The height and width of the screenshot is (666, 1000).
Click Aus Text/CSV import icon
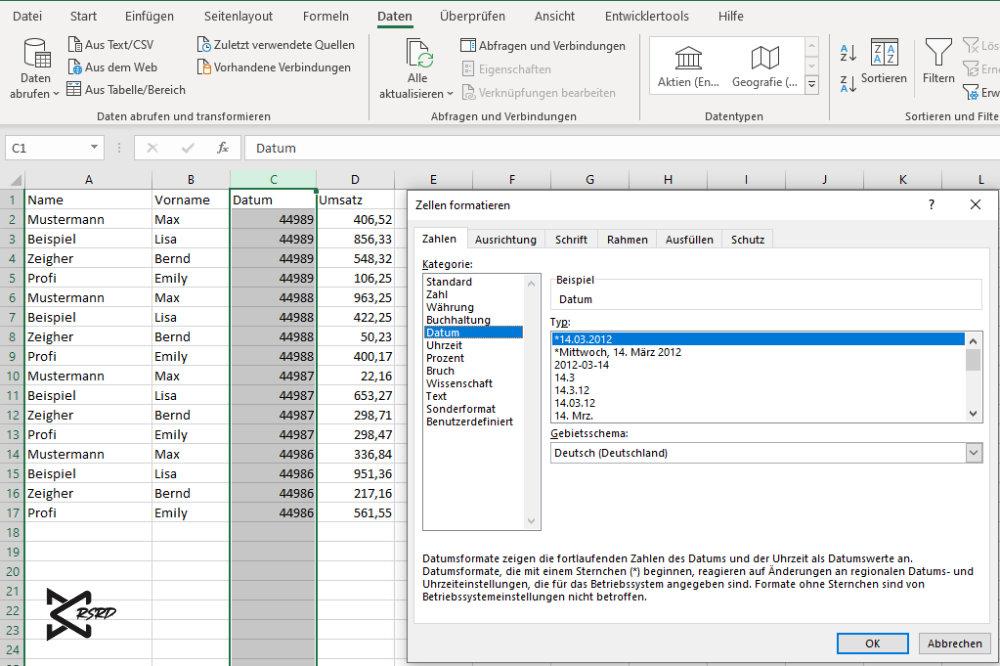(x=75, y=45)
